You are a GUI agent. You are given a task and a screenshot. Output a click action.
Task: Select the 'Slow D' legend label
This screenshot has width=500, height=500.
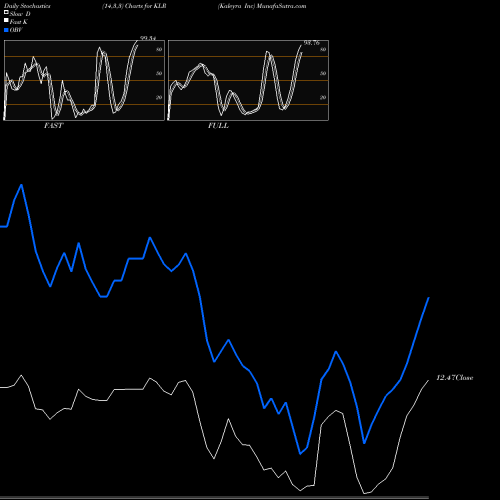tap(20, 14)
